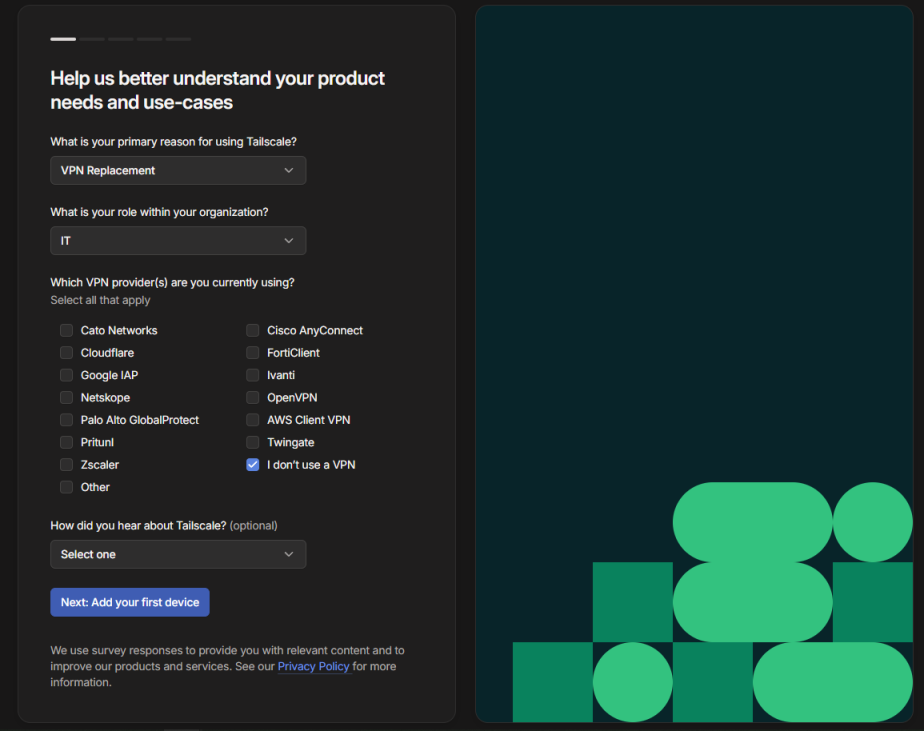924x731 pixels.
Task: Check the Other VPN provider box
Action: click(x=66, y=487)
